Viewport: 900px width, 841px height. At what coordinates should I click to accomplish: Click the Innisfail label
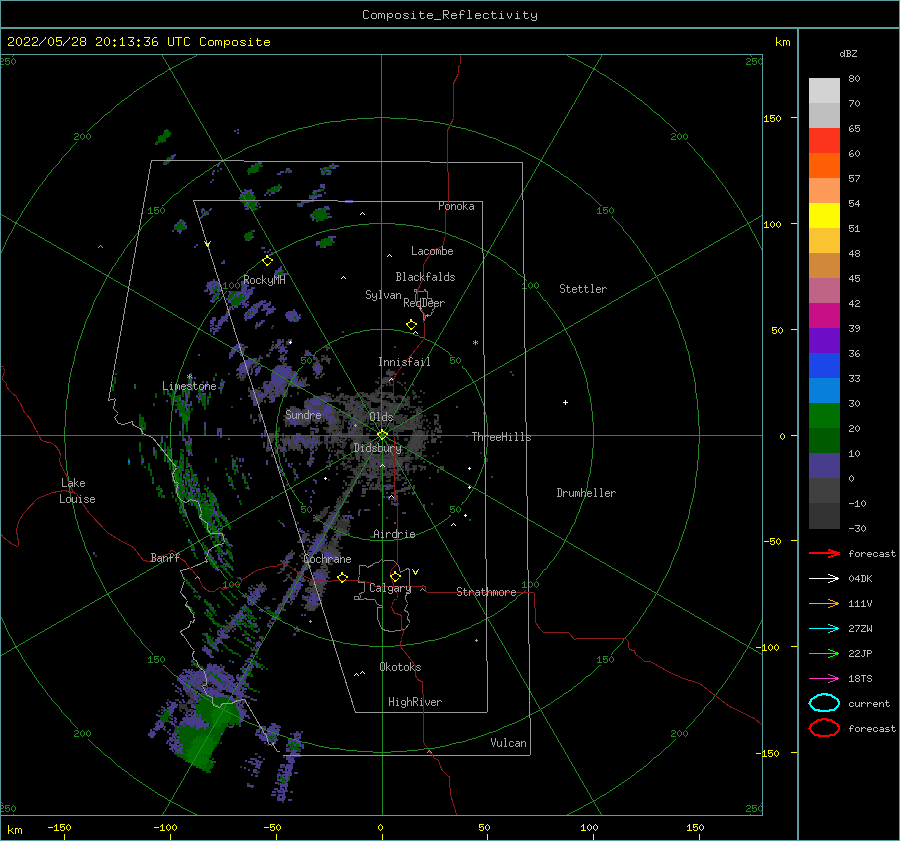click(x=404, y=362)
